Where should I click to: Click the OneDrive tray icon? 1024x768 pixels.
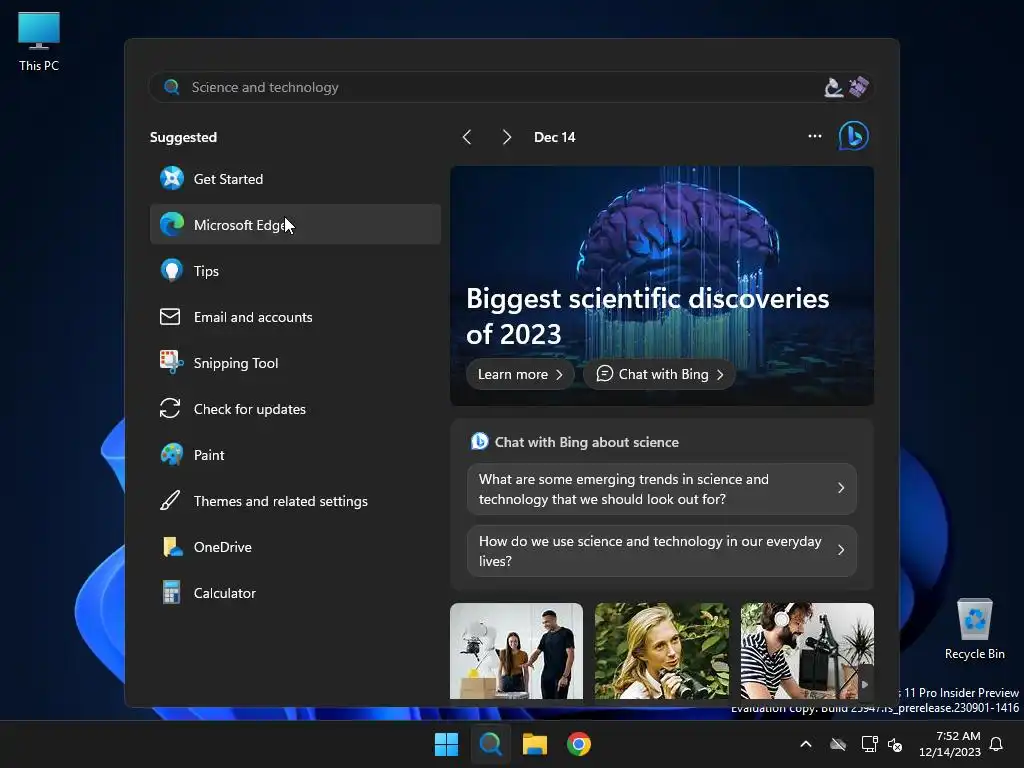[838, 744]
